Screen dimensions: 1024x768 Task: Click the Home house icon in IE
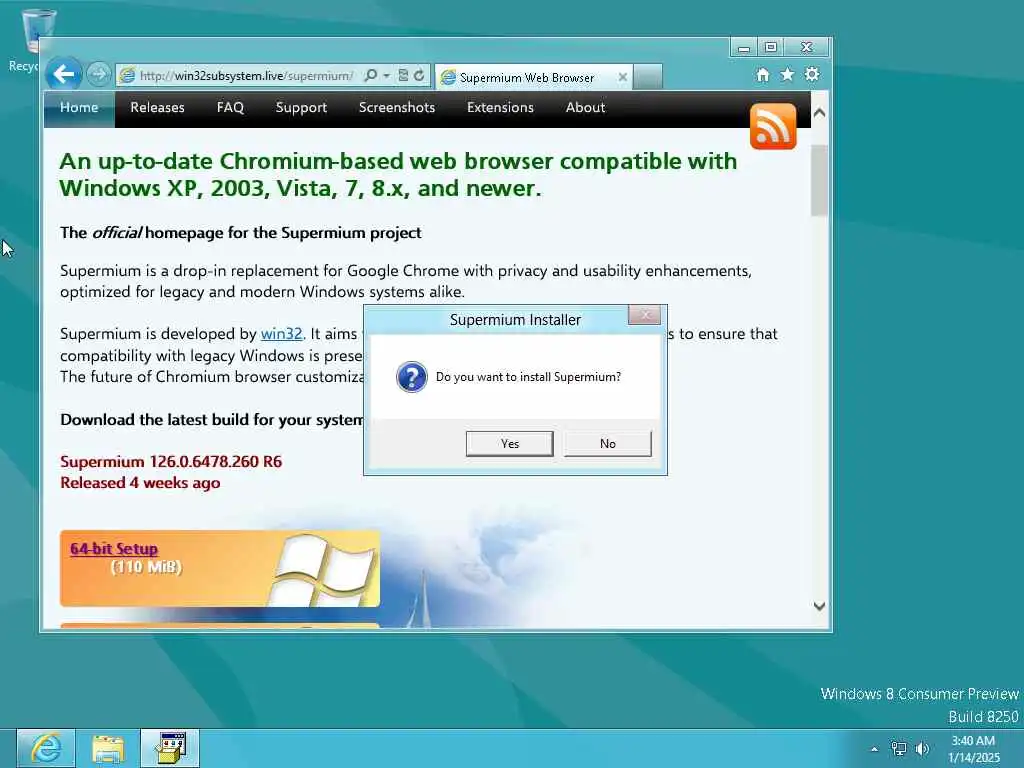[x=763, y=74]
